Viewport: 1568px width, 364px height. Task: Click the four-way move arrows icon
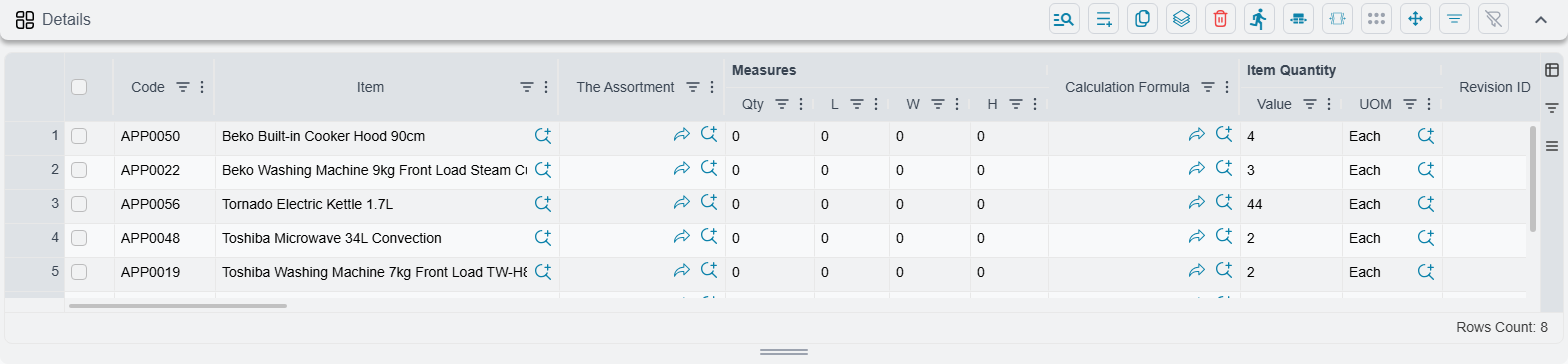1414,18
